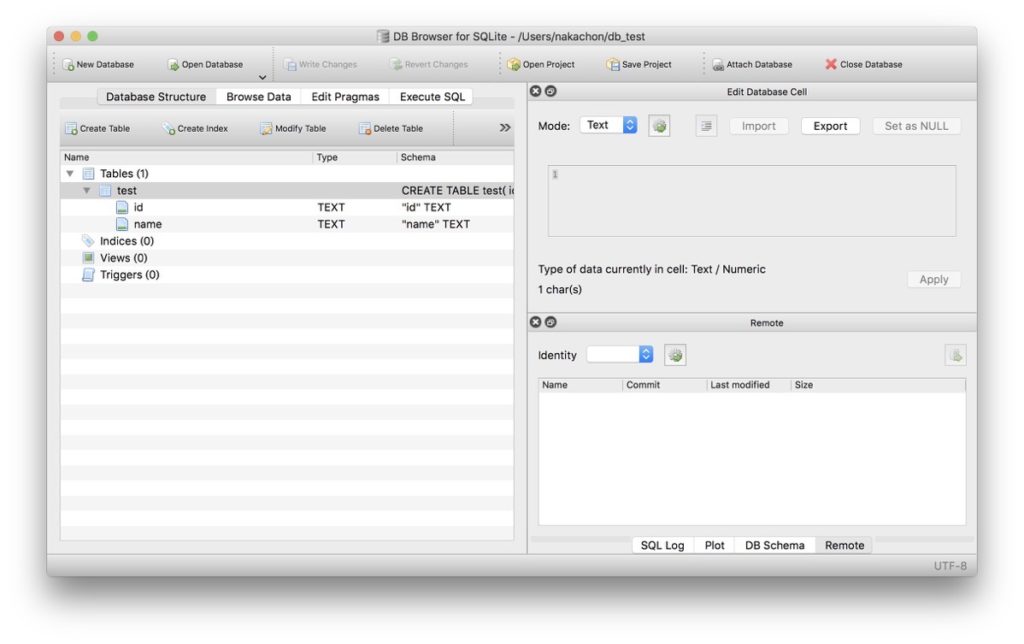Switch to the Browse Data tab
This screenshot has width=1024, height=644.
click(258, 97)
